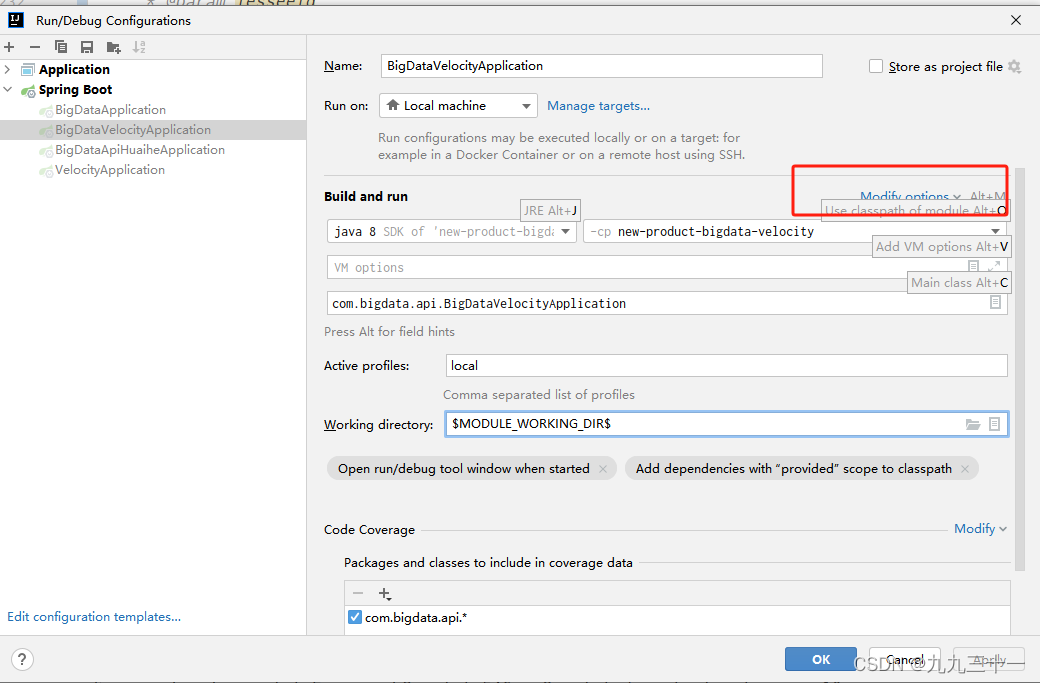1040x683 pixels.
Task: Click the Name text field
Action: (602, 66)
